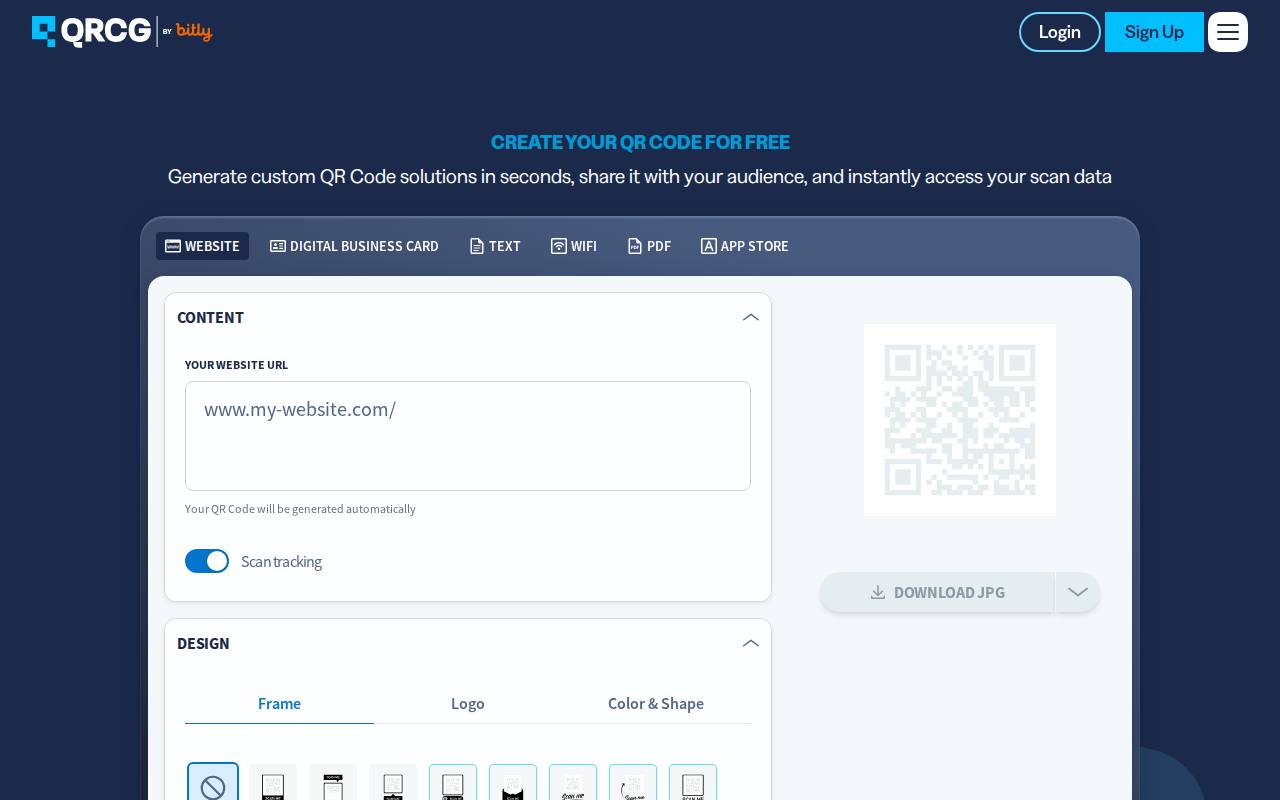Click the CONTENT section heading
Image resolution: width=1280 pixels, height=800 pixels.
(x=210, y=317)
